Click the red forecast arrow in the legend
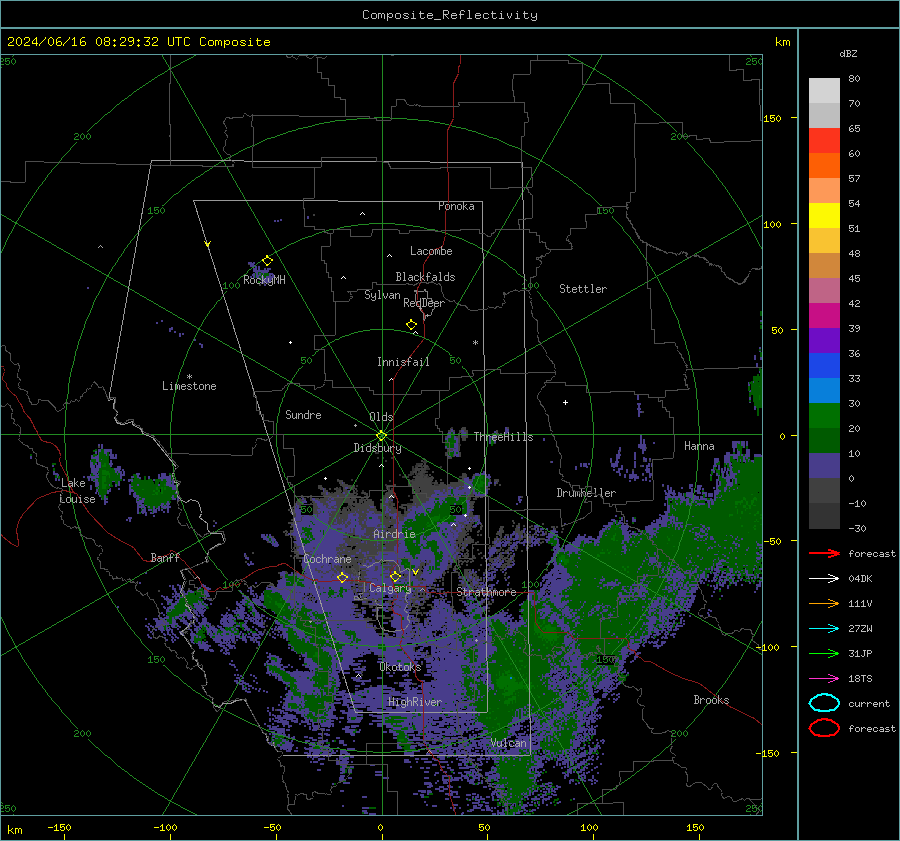The image size is (900, 841). pyautogui.click(x=824, y=553)
